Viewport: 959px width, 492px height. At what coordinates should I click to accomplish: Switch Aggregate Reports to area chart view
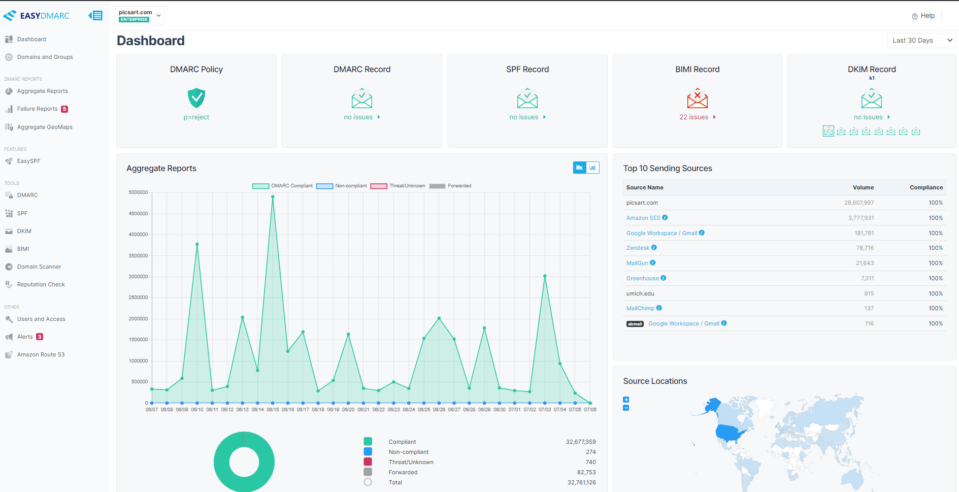coord(579,167)
